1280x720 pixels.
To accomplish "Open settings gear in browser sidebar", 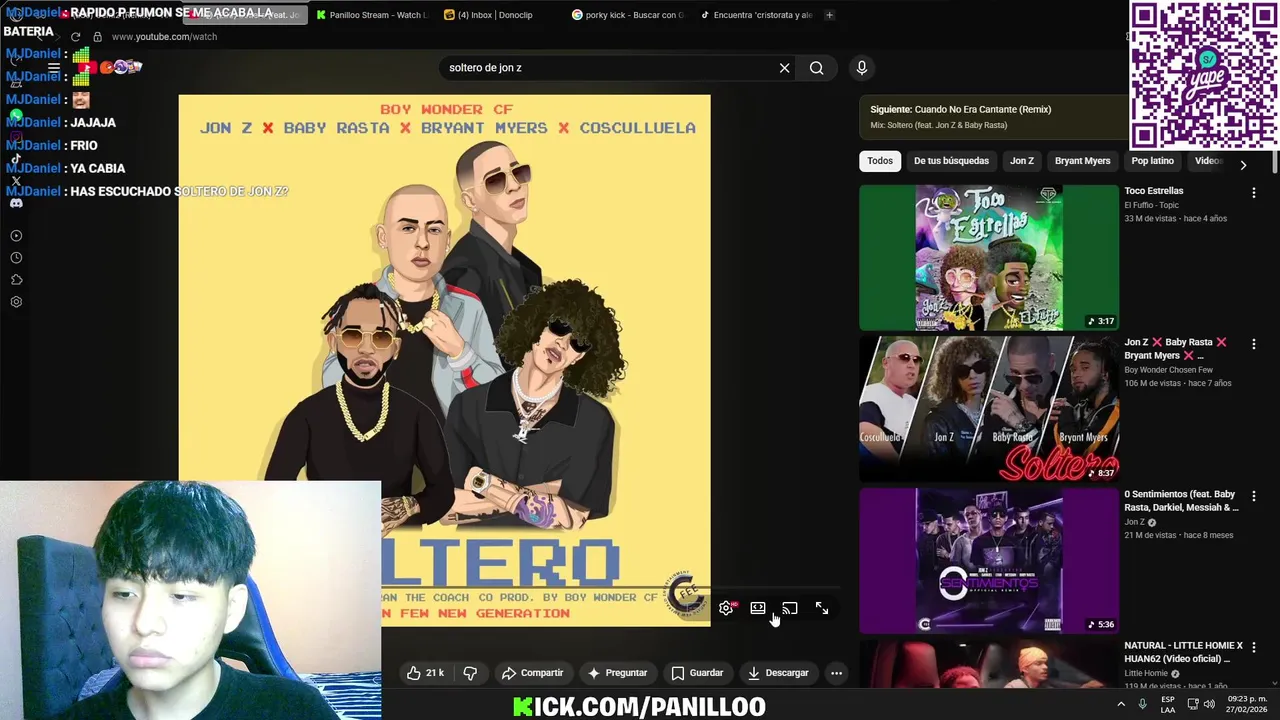I will [x=16, y=302].
